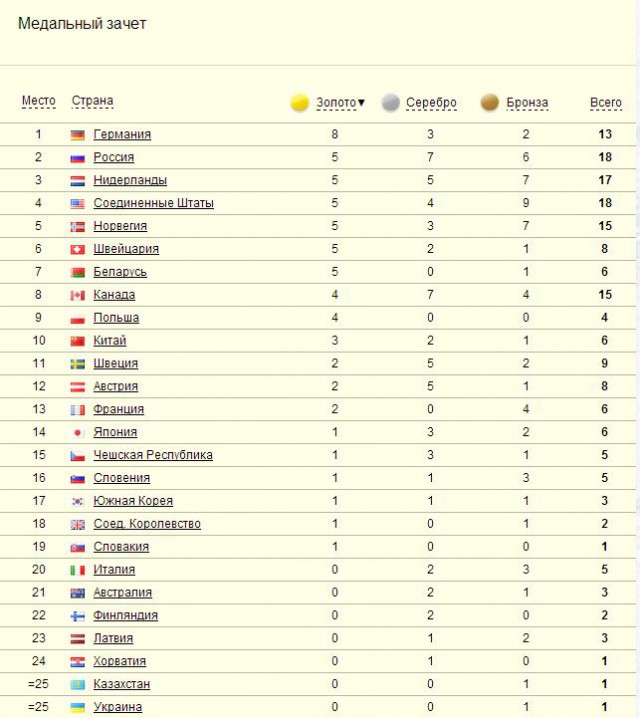Sort by the Всего column header
Image resolution: width=640 pixels, height=718 pixels.
pyautogui.click(x=606, y=103)
